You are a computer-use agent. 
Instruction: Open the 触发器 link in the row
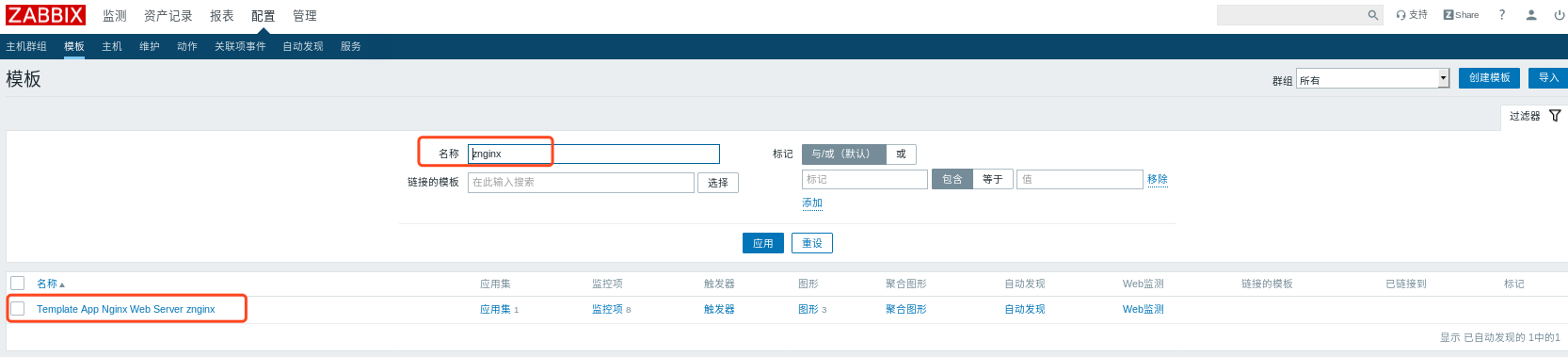click(719, 309)
